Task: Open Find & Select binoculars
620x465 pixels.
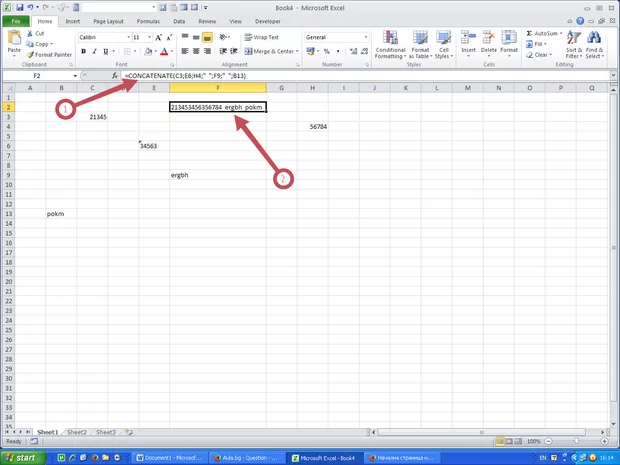Action: point(594,45)
